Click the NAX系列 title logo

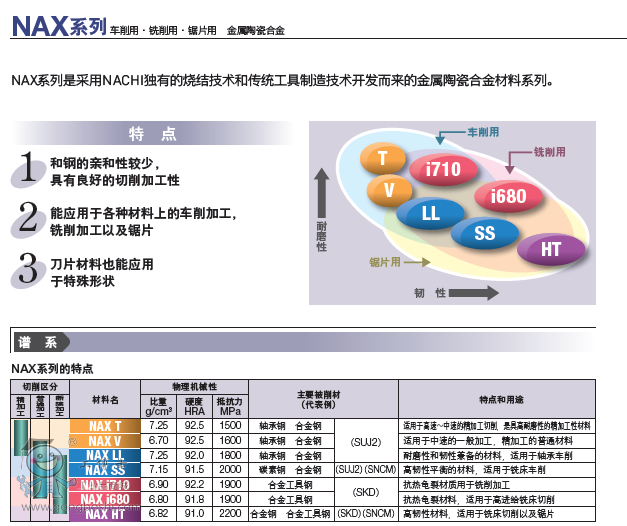pos(59,26)
